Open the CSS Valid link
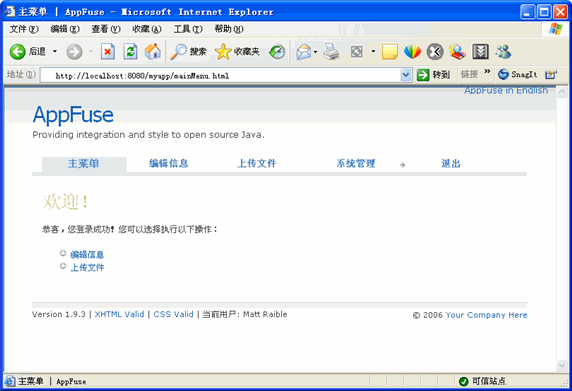 173,314
